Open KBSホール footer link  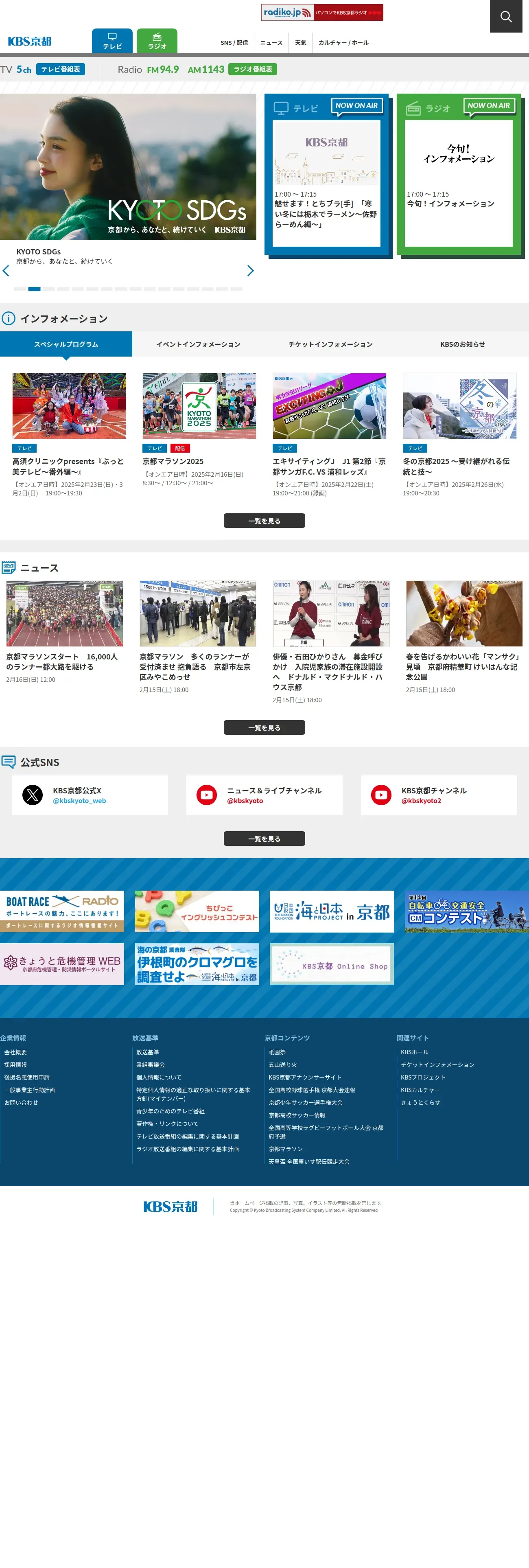pos(415,1052)
